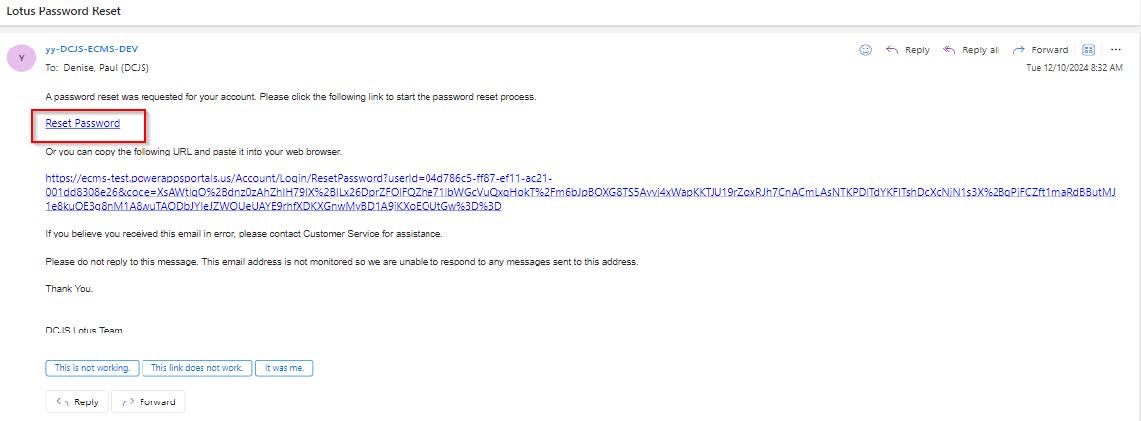The height and width of the screenshot is (421, 1141).
Task: Select the "This is not working." suggested reply
Action: (x=92, y=368)
